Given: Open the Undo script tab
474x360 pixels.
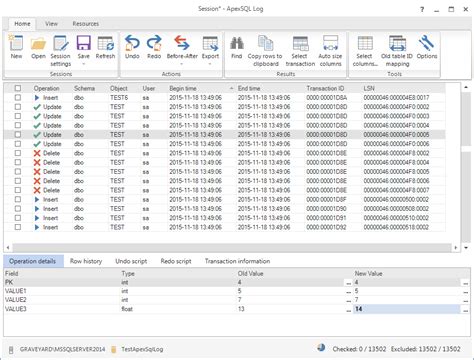Looking at the screenshot, I should [x=131, y=261].
